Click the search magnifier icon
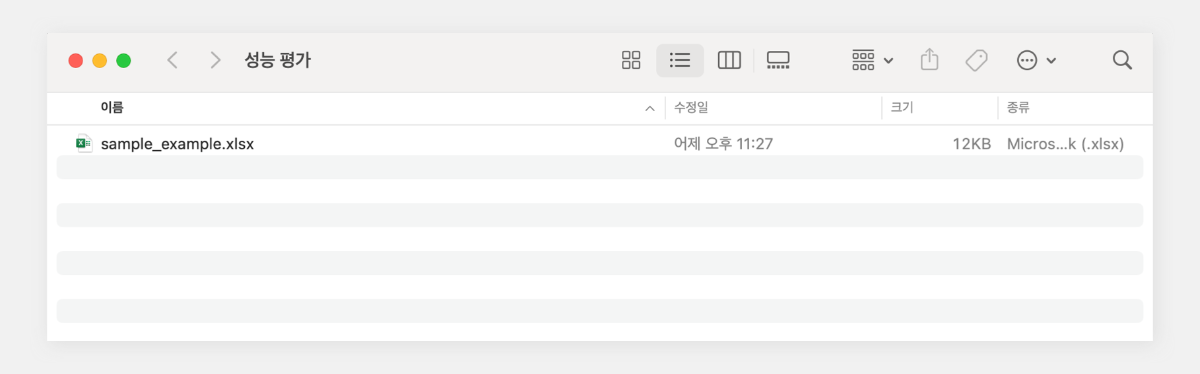Screen dimensions: 1200x374 click(1122, 60)
